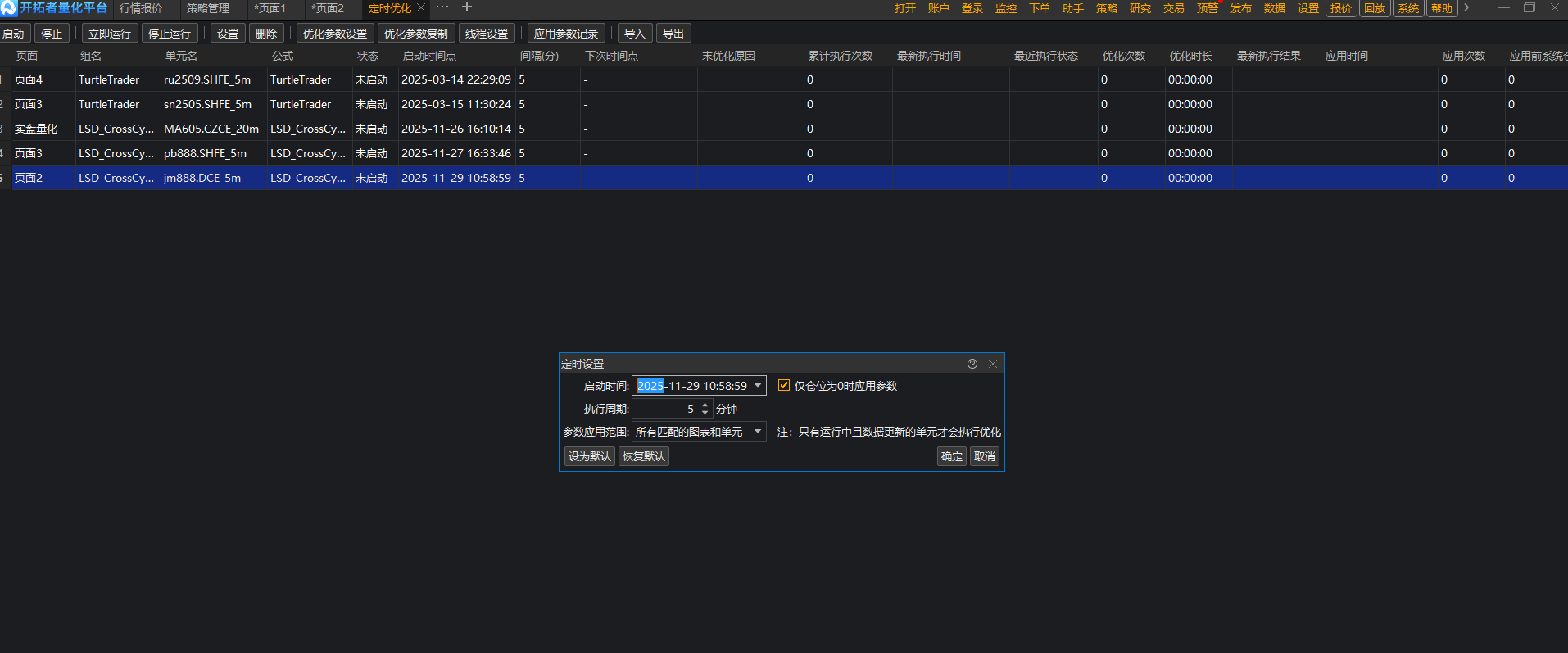Image resolution: width=1568 pixels, height=653 pixels.
Task: Open the 参数应用范围 dropdown
Action: point(758,432)
